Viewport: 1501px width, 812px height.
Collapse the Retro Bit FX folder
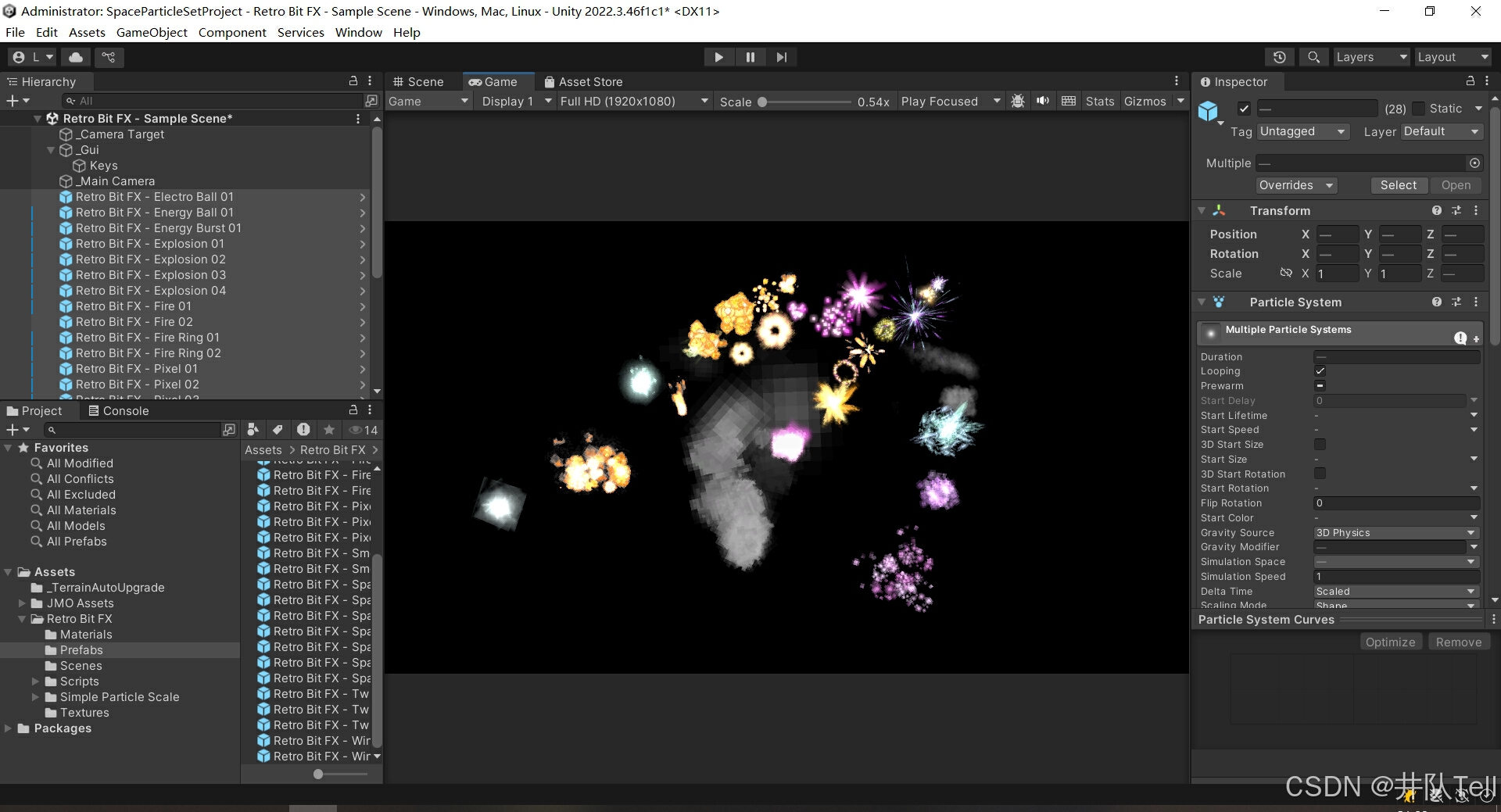(23, 619)
